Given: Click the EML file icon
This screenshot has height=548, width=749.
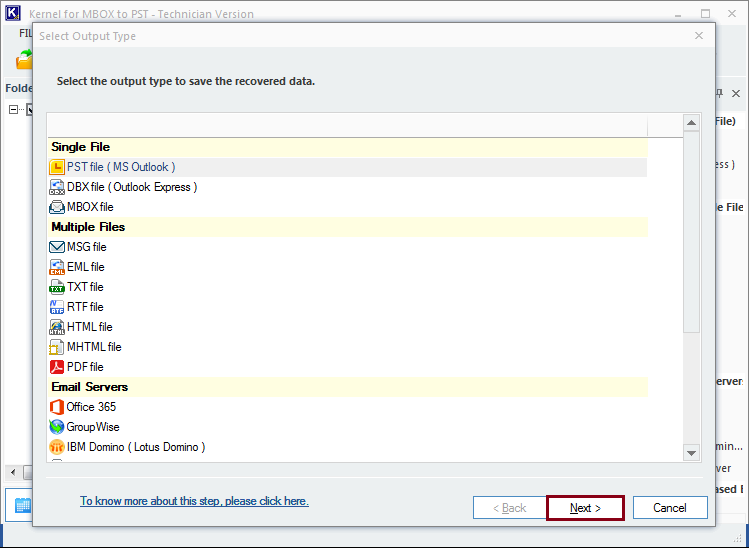Looking at the screenshot, I should pos(57,267).
